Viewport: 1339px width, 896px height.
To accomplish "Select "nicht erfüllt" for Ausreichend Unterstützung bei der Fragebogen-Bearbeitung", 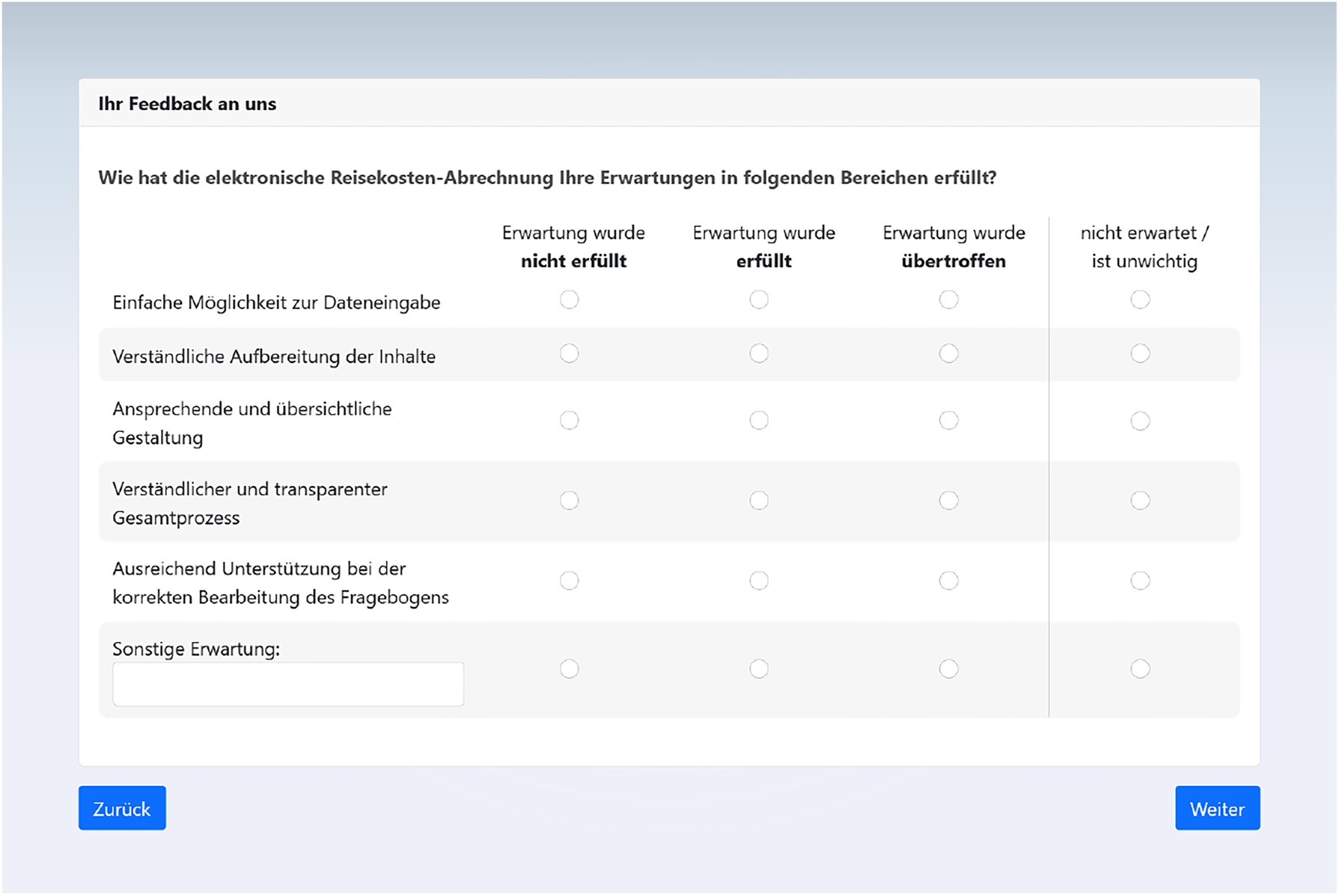I will tap(570, 579).
